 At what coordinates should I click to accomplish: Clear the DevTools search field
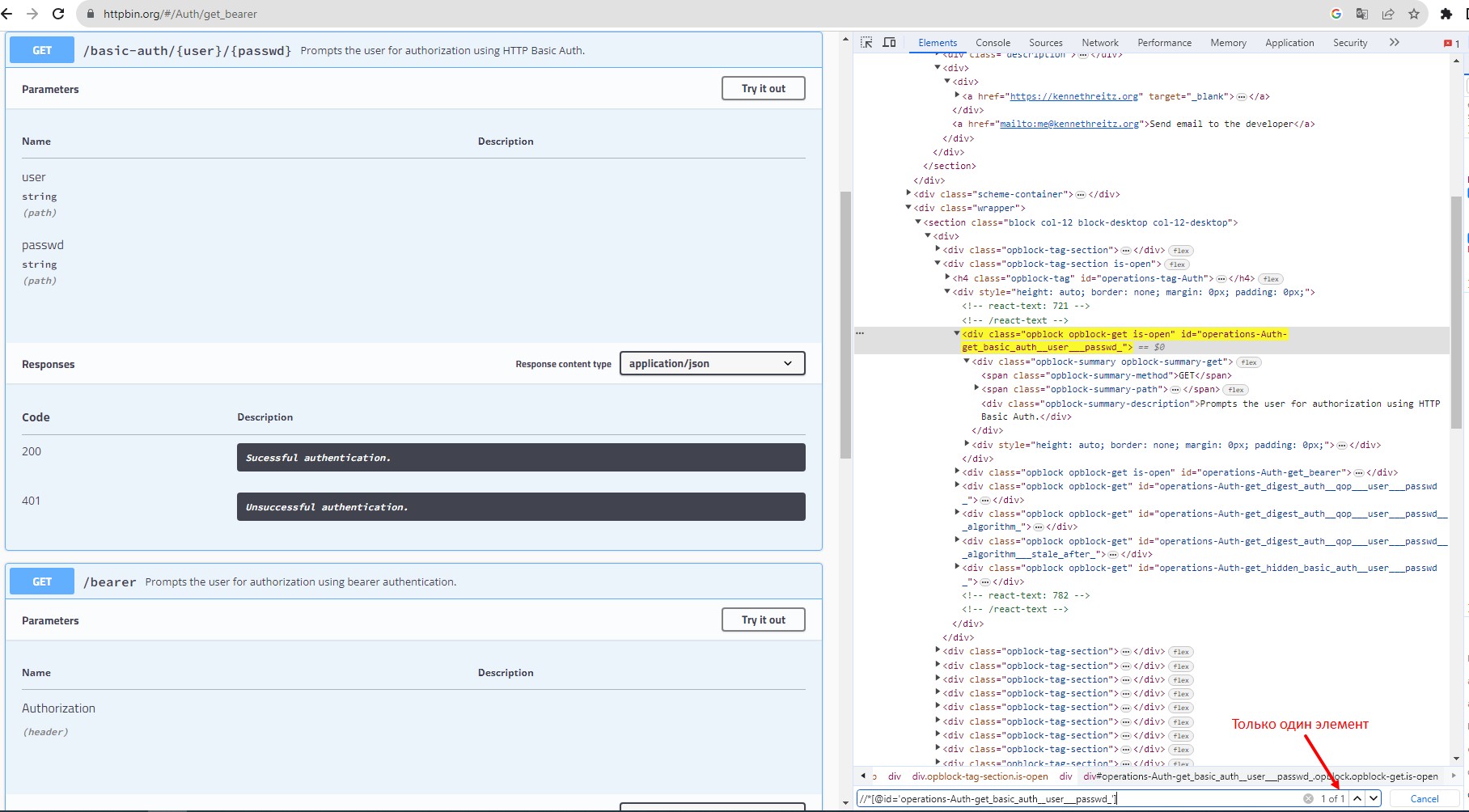[1308, 798]
